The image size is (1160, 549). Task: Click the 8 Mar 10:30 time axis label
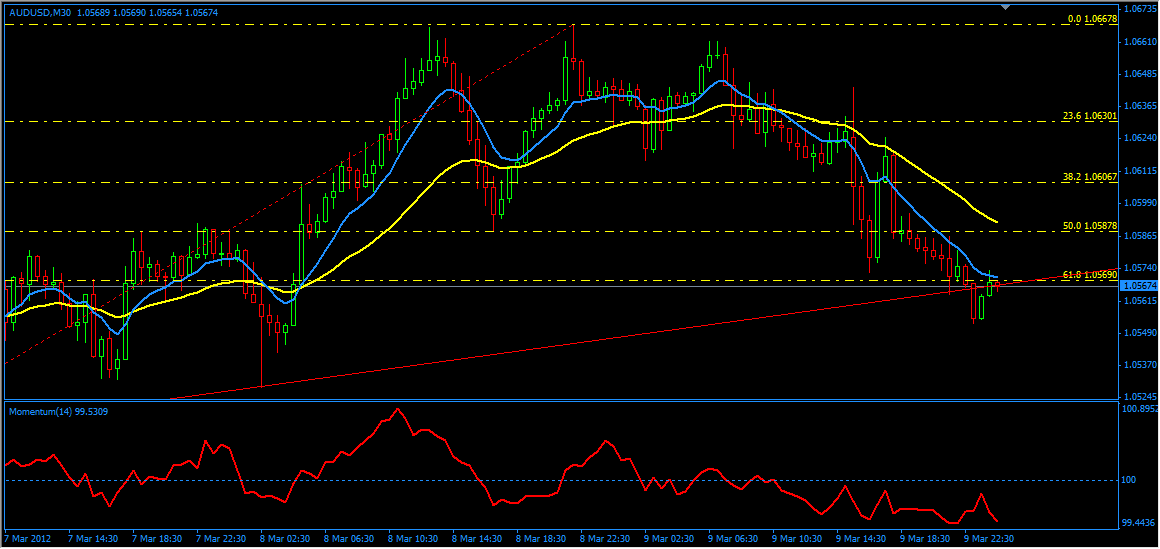413,537
